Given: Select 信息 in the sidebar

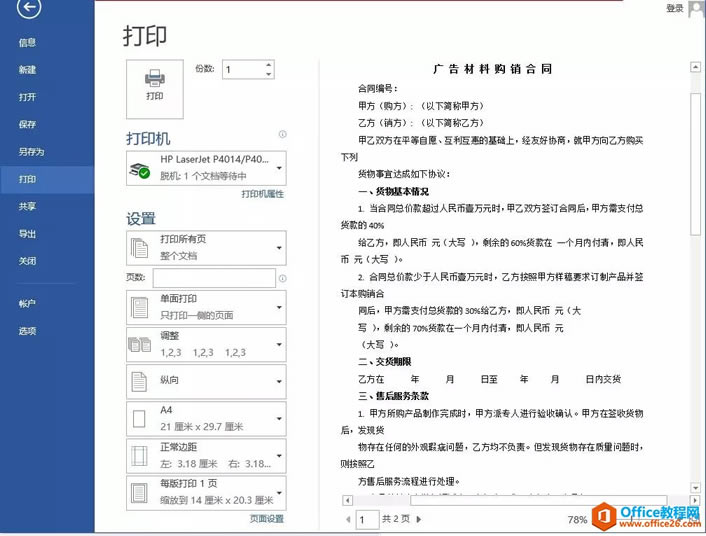Looking at the screenshot, I should pos(27,43).
